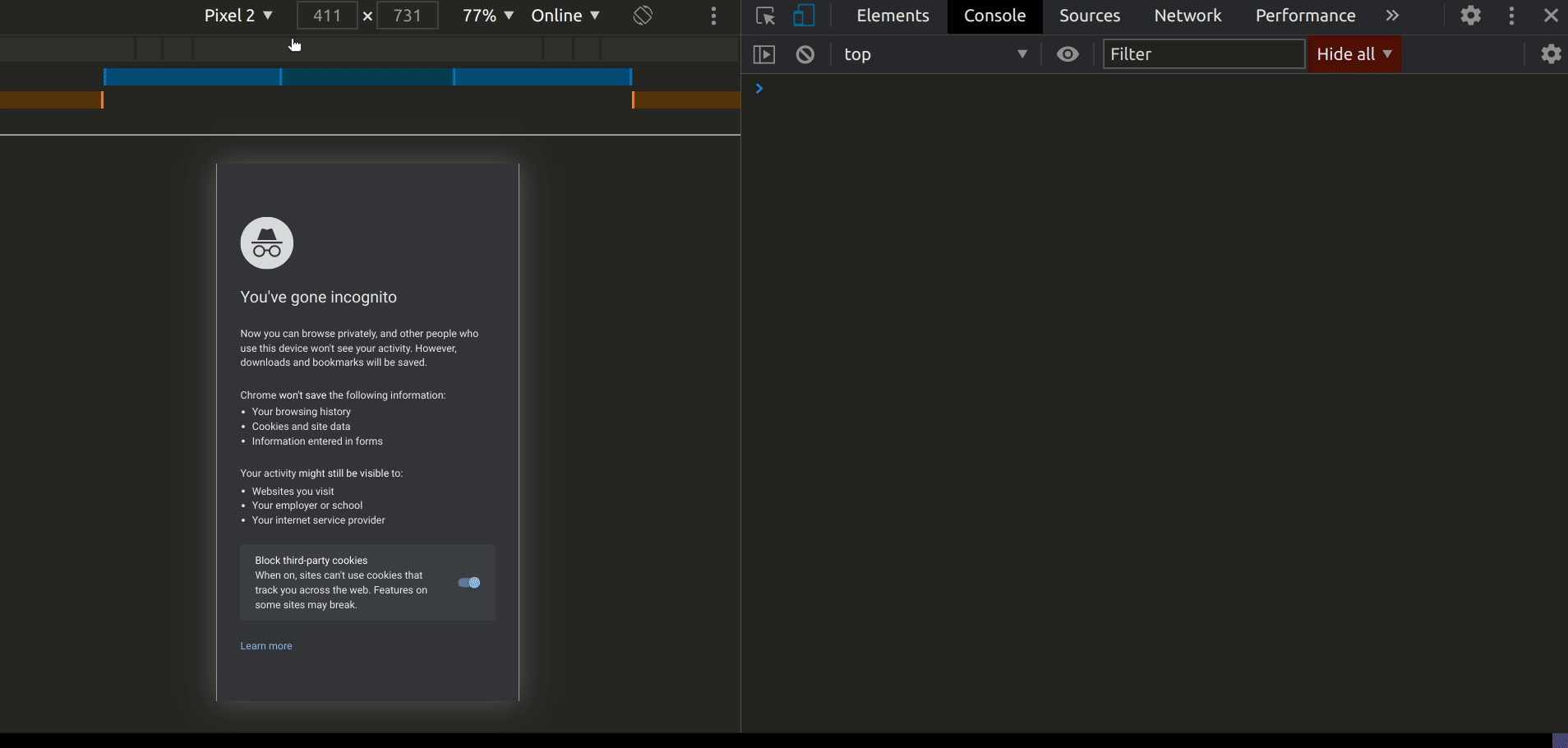Go to the Network tab

(x=1188, y=16)
